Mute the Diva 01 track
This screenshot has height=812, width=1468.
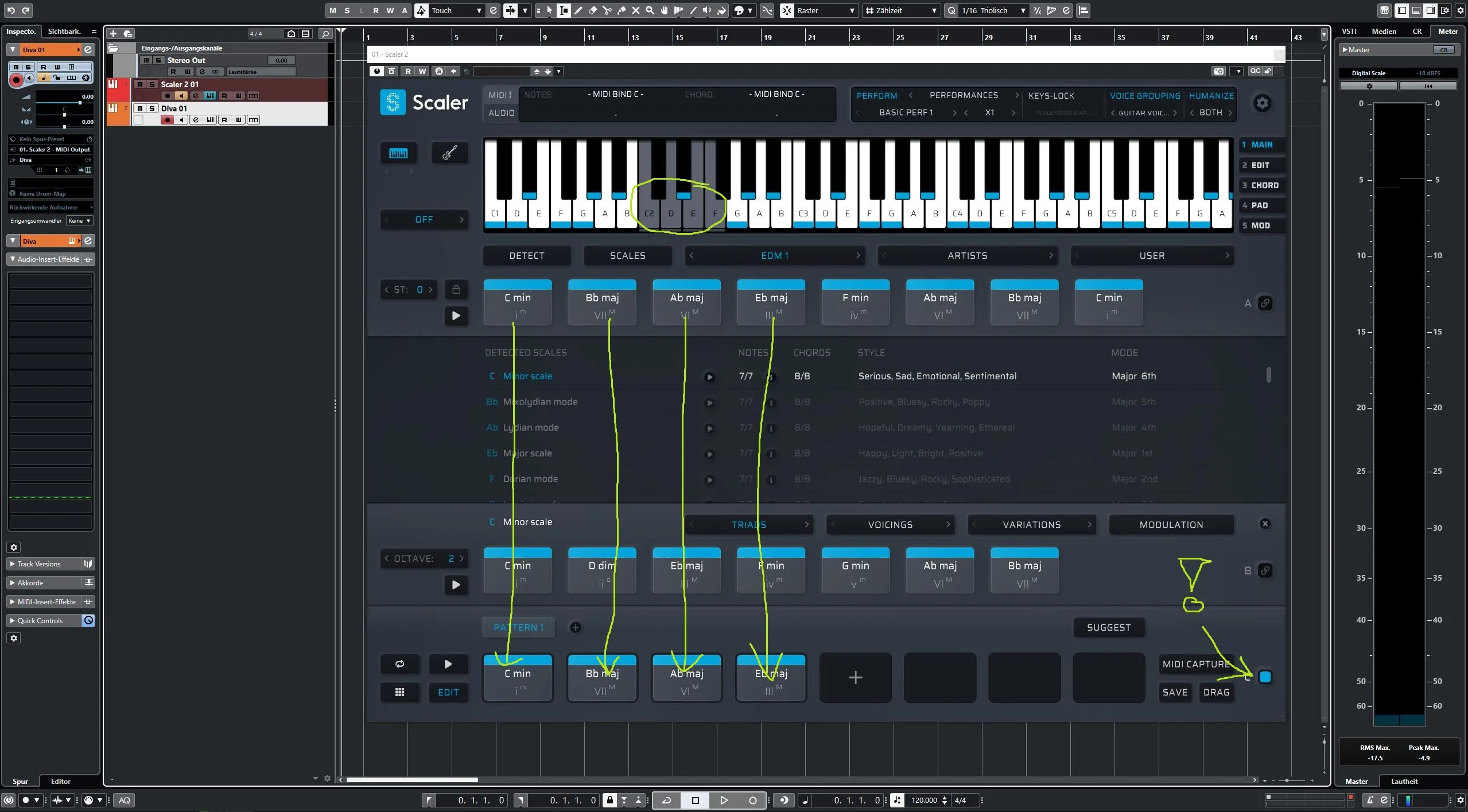[x=140, y=108]
